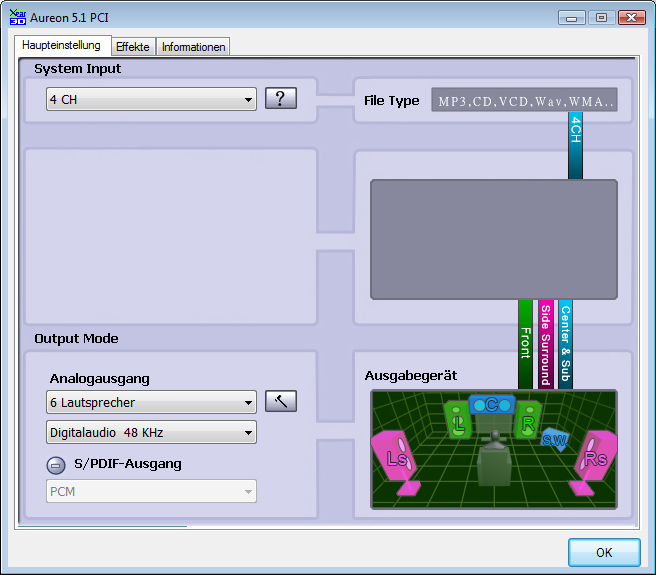Select the Rs right surround speaker
656x575 pixels.
(x=593, y=462)
